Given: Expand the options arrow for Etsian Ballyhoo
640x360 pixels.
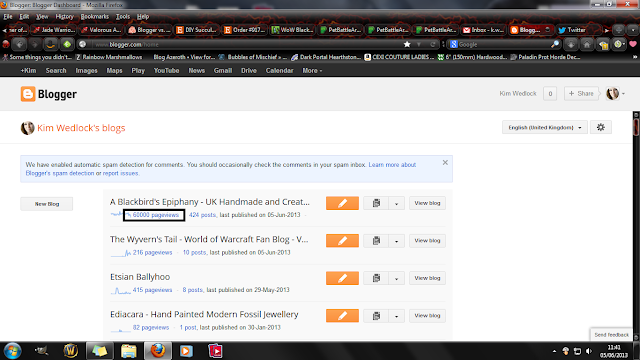Looking at the screenshot, I should click(x=396, y=278).
